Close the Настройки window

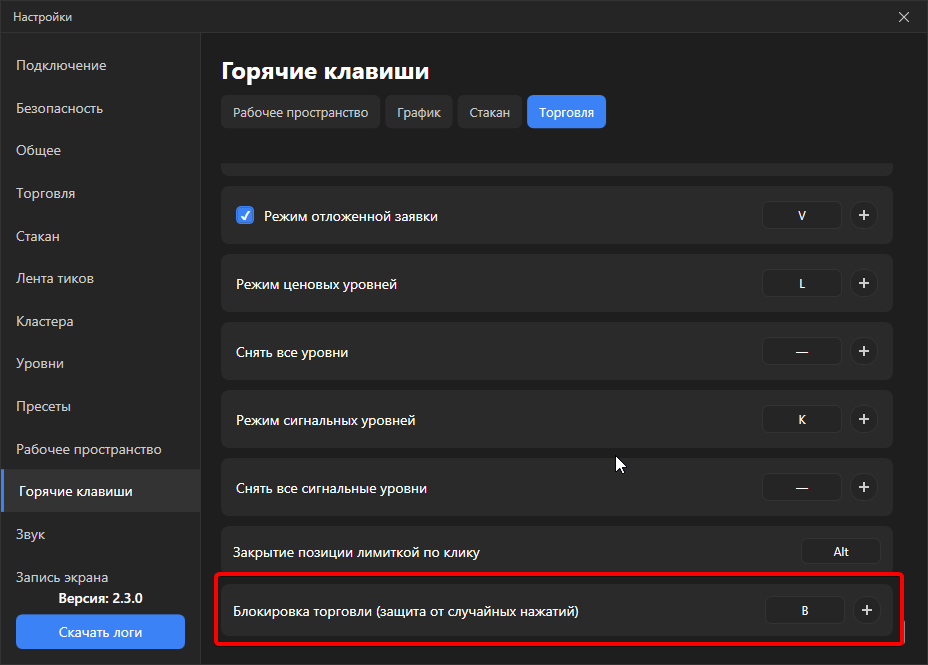click(904, 17)
